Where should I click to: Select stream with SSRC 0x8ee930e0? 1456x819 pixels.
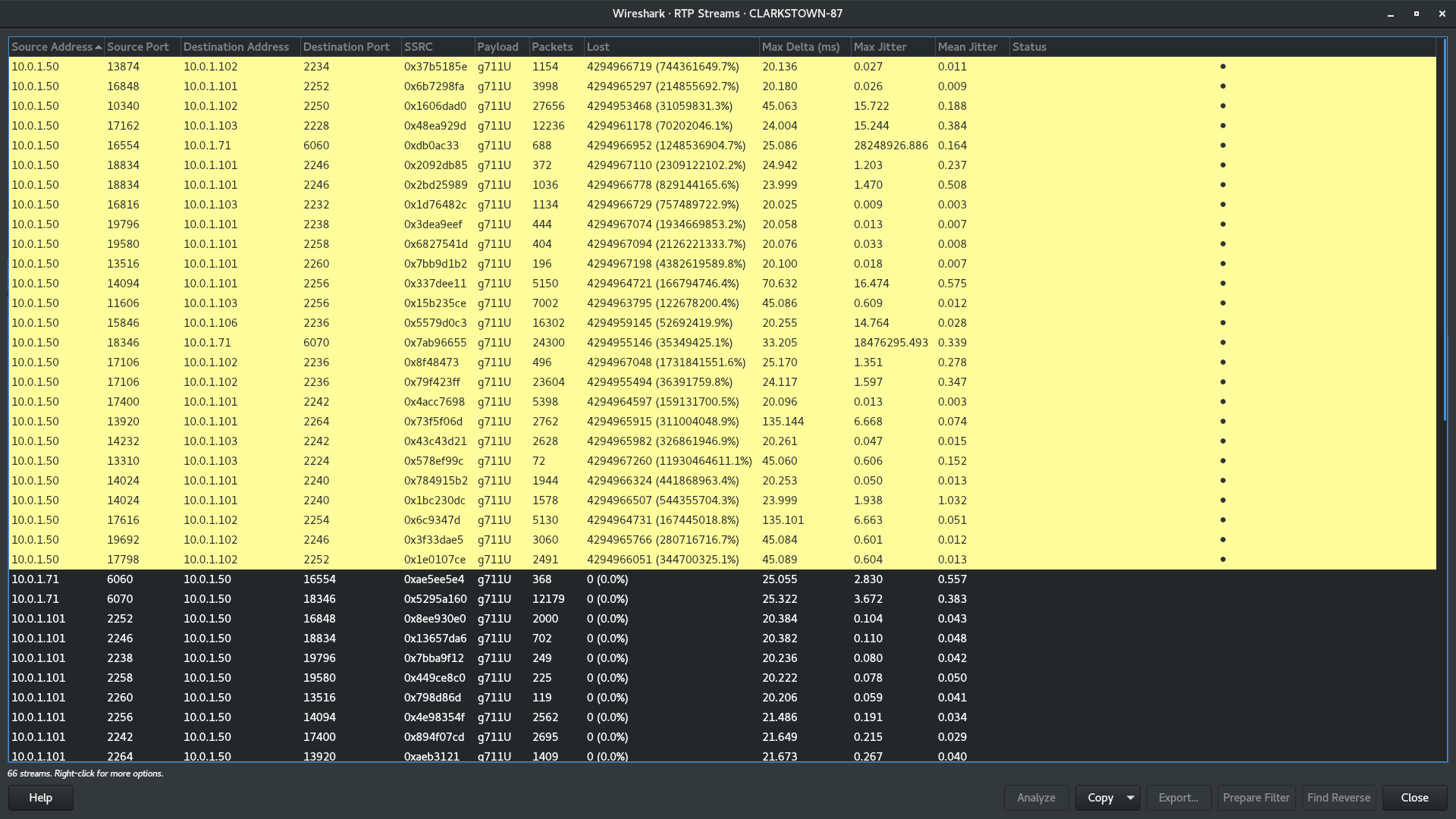(x=722, y=619)
